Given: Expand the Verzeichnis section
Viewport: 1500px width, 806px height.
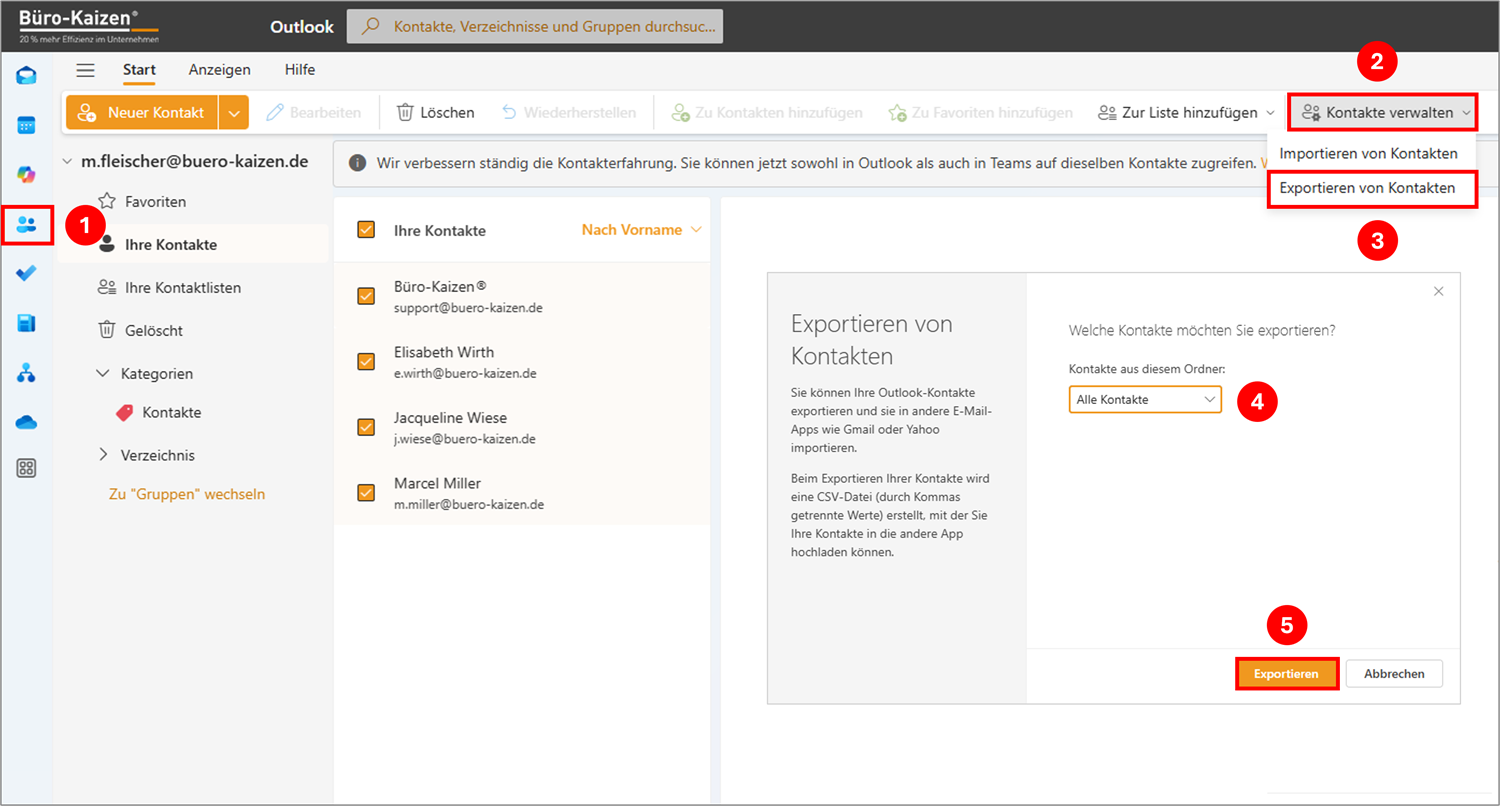Looking at the screenshot, I should pyautogui.click(x=102, y=455).
